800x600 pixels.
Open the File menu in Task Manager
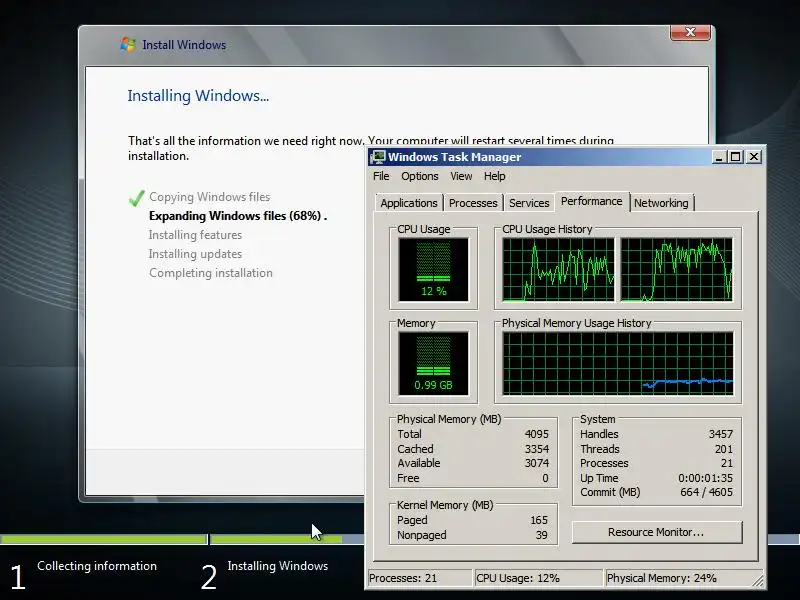click(x=381, y=176)
